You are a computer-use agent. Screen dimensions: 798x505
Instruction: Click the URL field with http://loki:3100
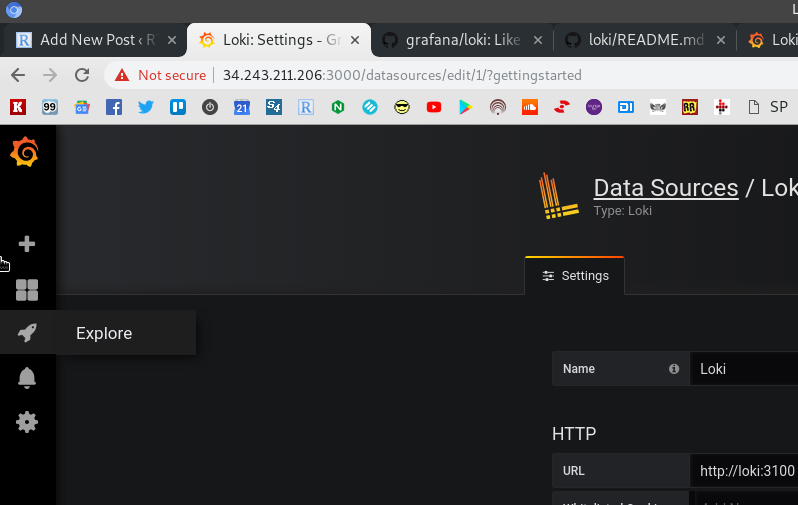[x=744, y=471]
